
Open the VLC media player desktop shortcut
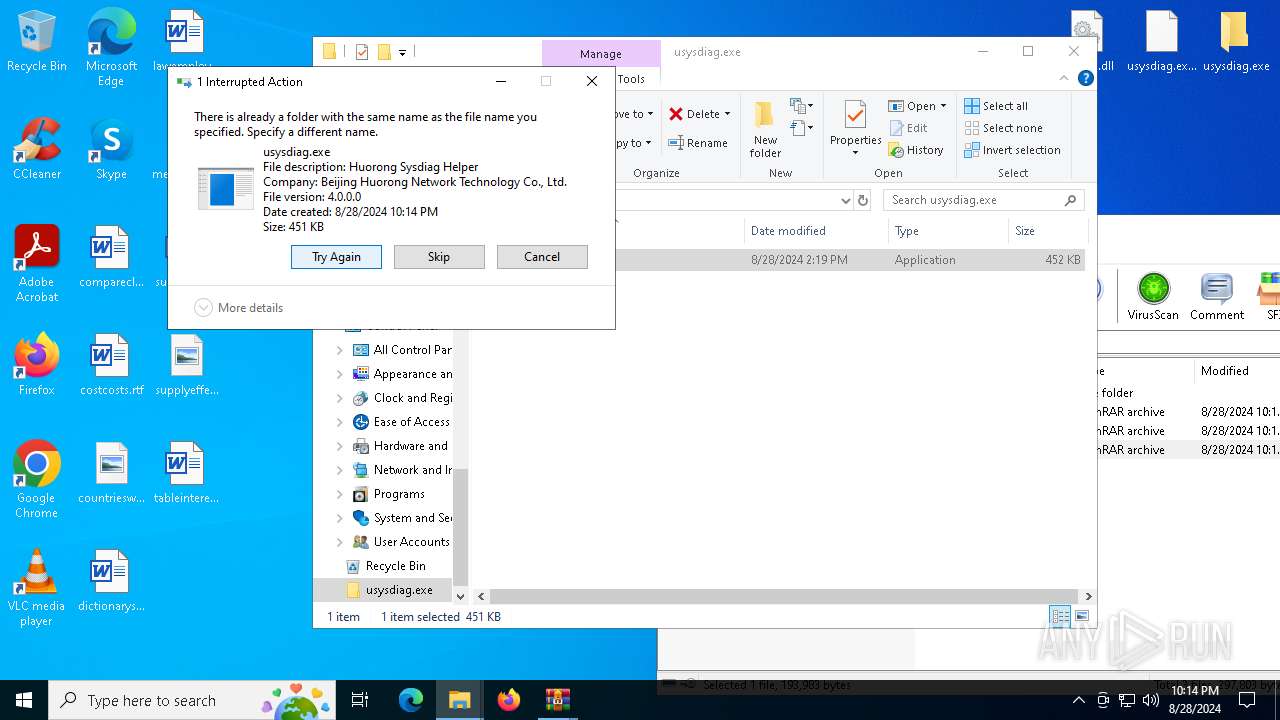tap(37, 588)
